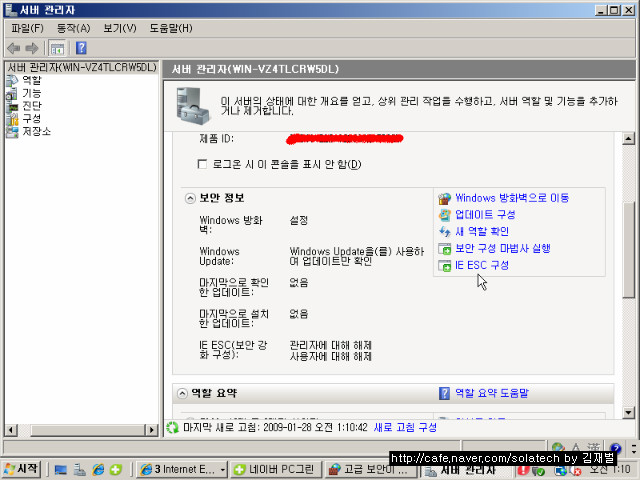Viewport: 640px width, 480px height.
Task: Click the 역할 요약 도움말 question icon
Action: click(444, 393)
